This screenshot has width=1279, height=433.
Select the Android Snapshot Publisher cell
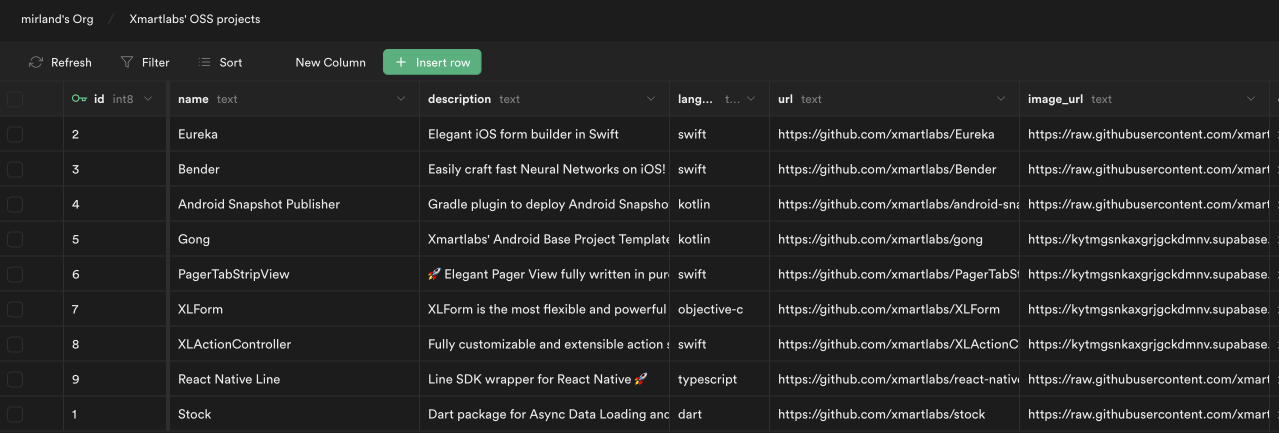click(294, 204)
